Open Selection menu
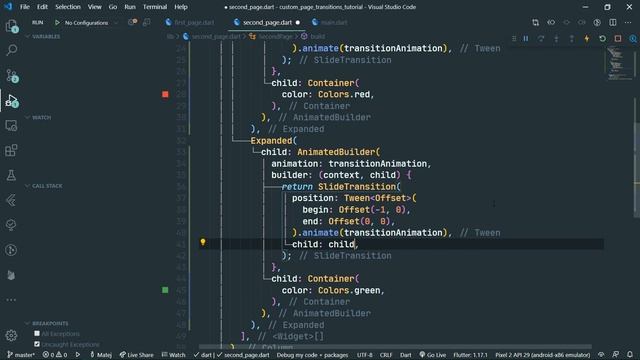 tap(68, 7)
